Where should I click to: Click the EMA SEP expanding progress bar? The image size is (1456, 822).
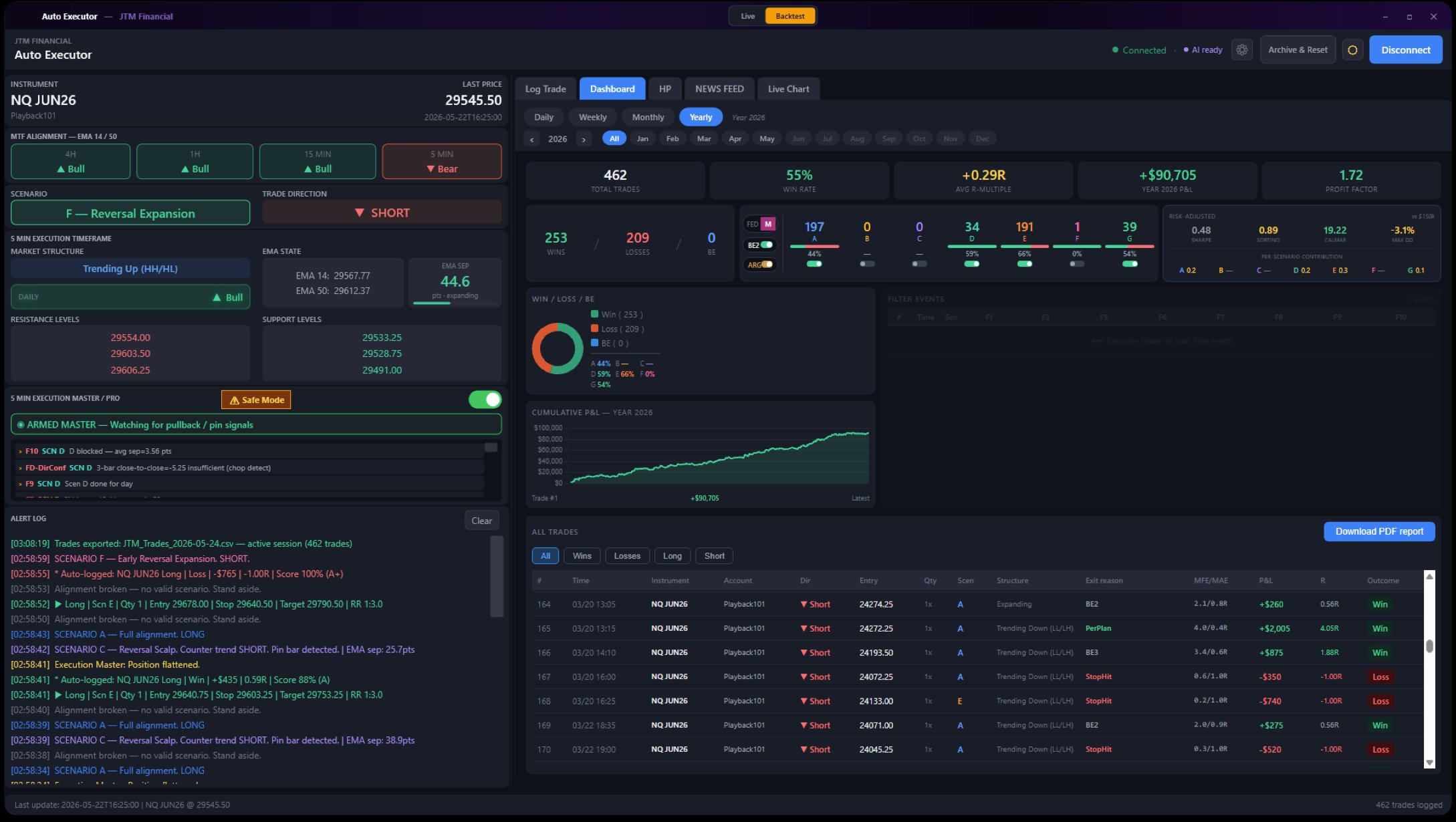coord(455,303)
